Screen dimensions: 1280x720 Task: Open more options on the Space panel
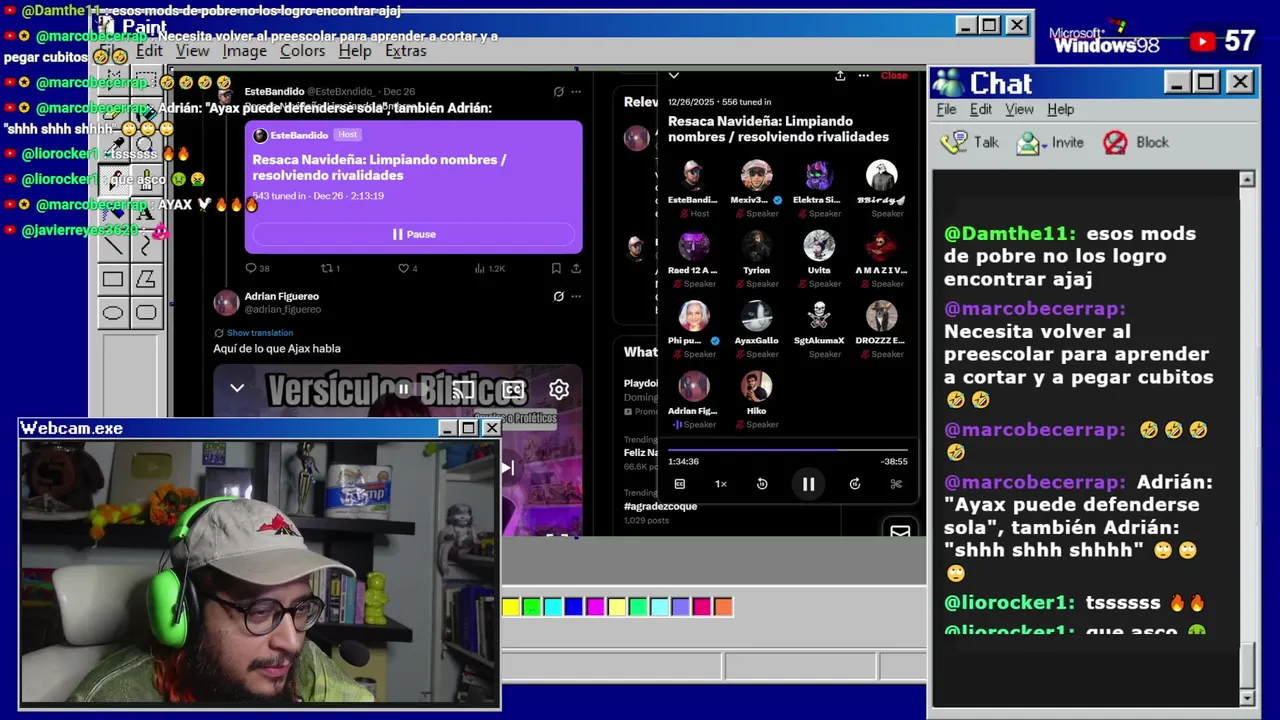863,76
